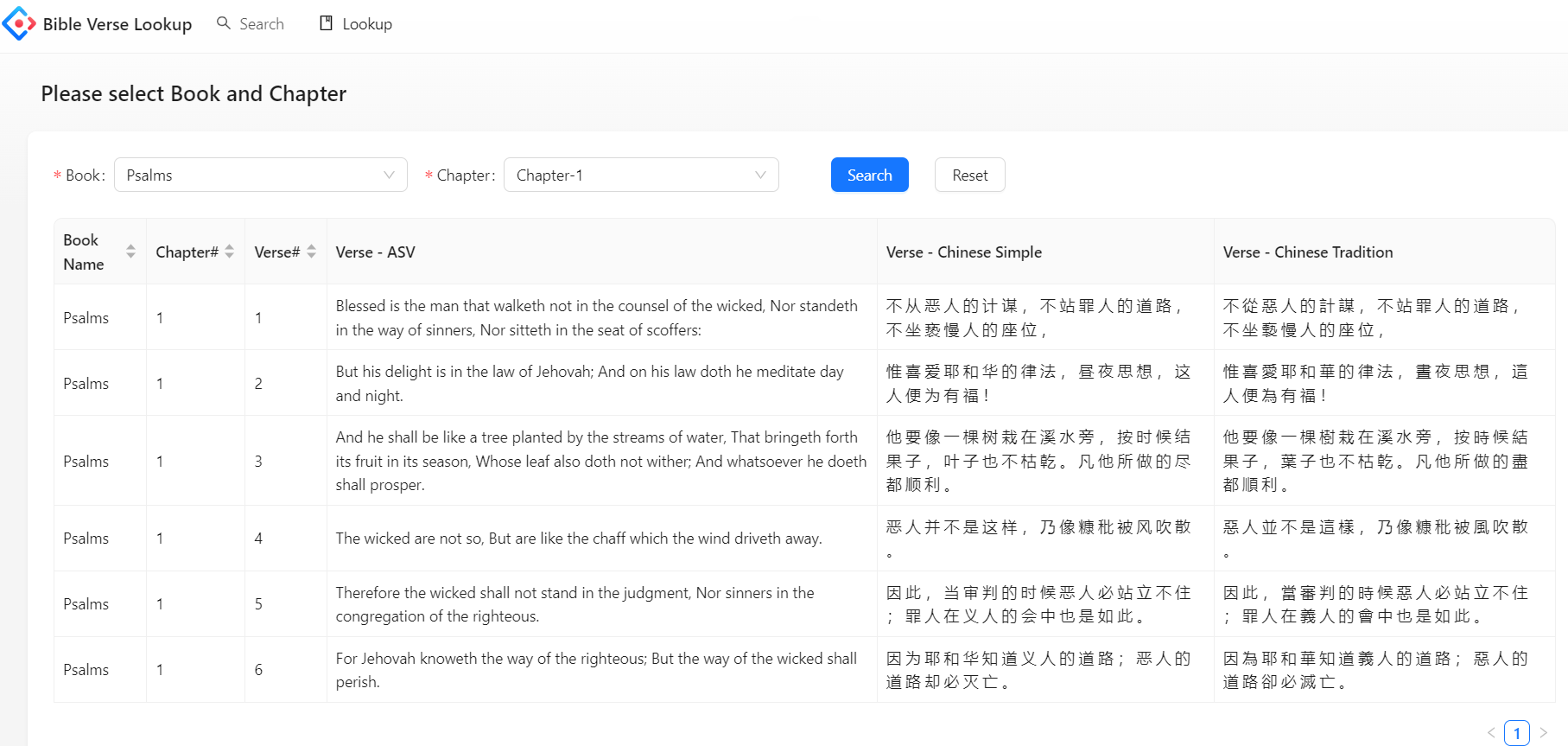Click the Verse - Chinese Simple column header
This screenshot has height=746, width=1568.
tap(963, 252)
